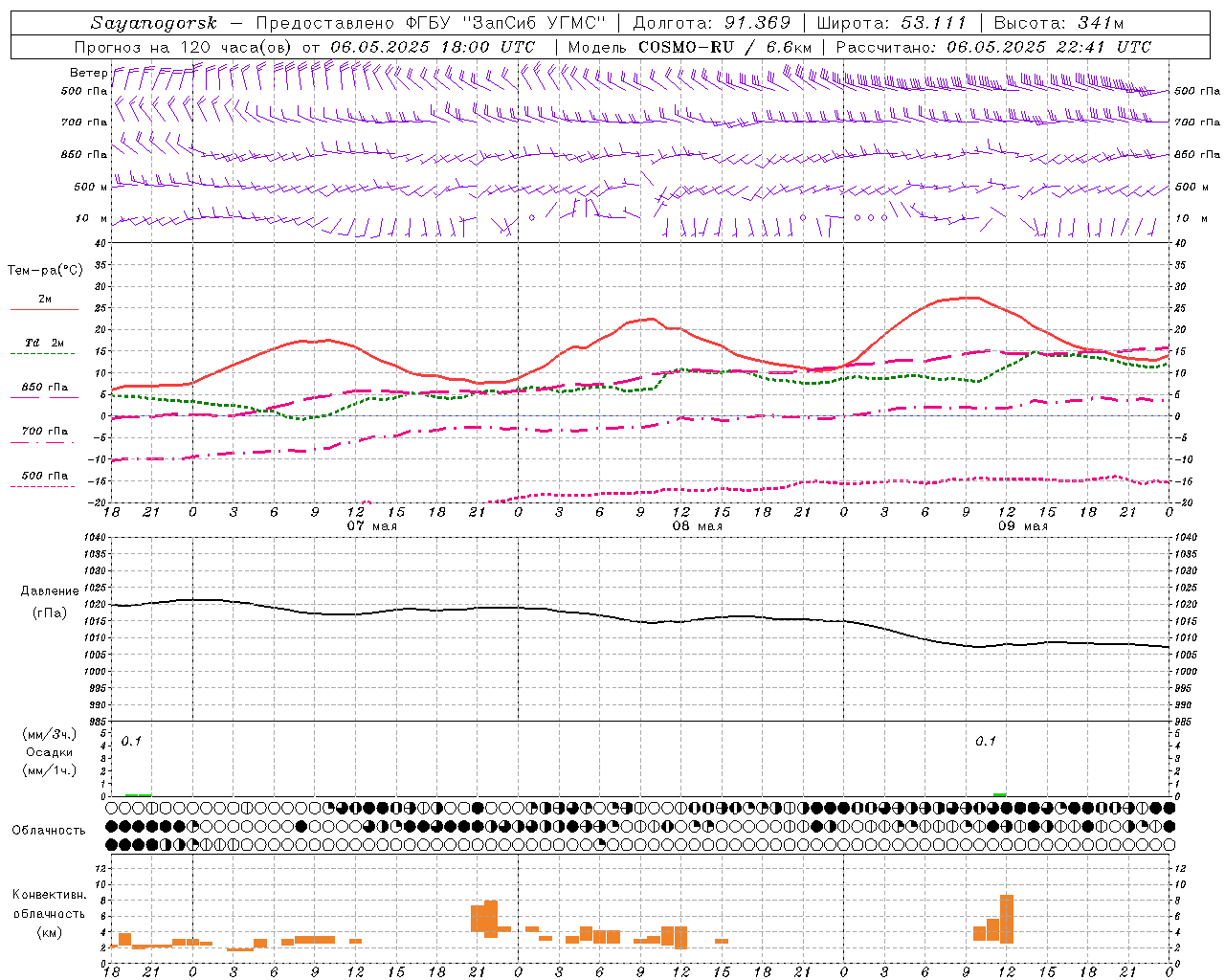Viewport: 1225px width, 980px height.
Task: Click the "09 мая" date label
Action: click(1023, 525)
